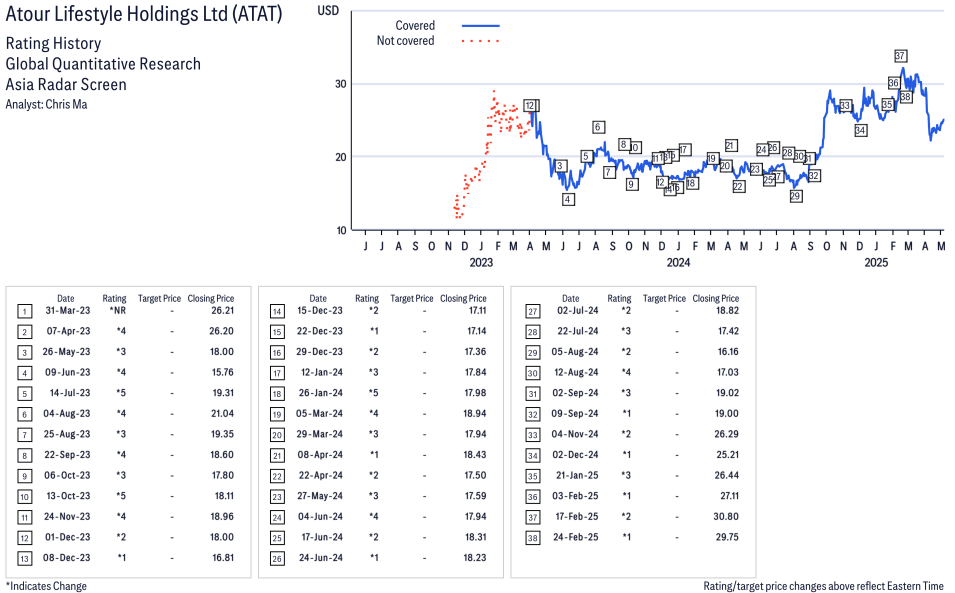
Task: Select the closing price '16.81'
Action: click(223, 558)
